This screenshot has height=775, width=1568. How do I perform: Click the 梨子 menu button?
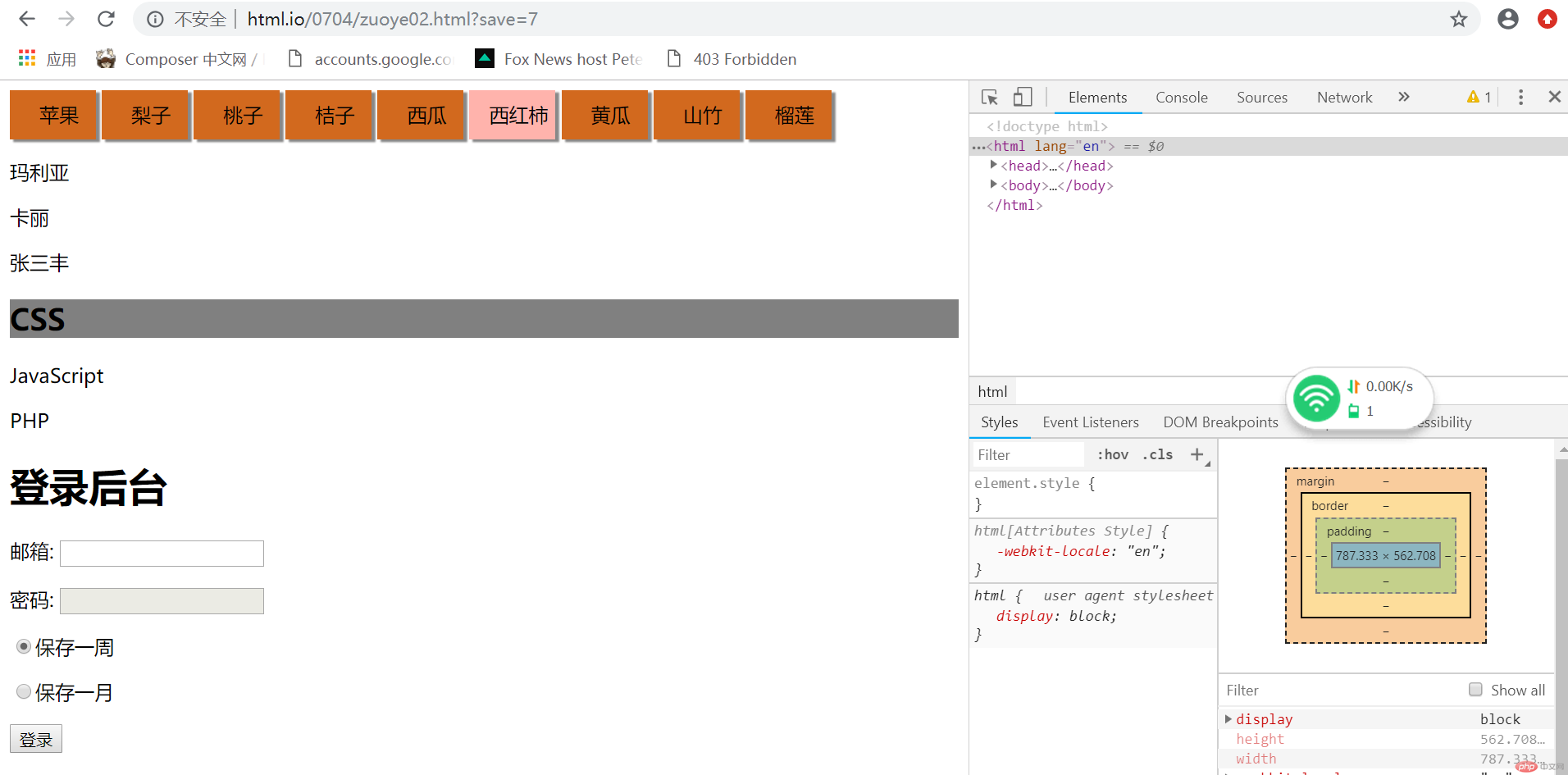[146, 116]
